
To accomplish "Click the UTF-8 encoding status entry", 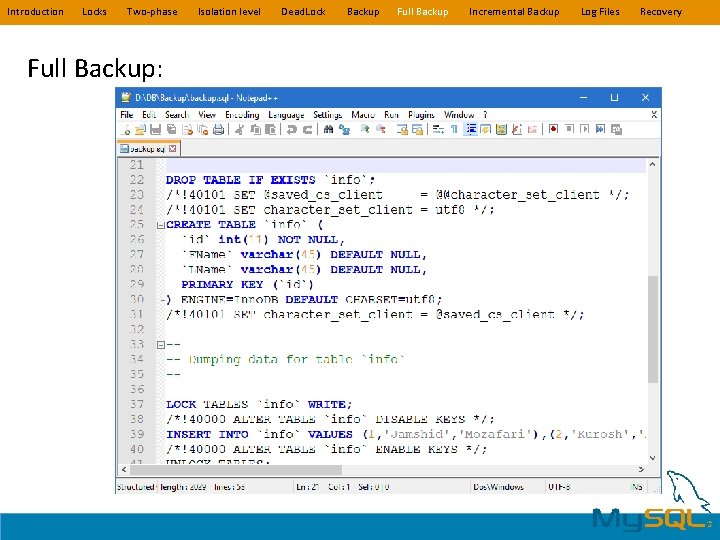I will (x=559, y=487).
